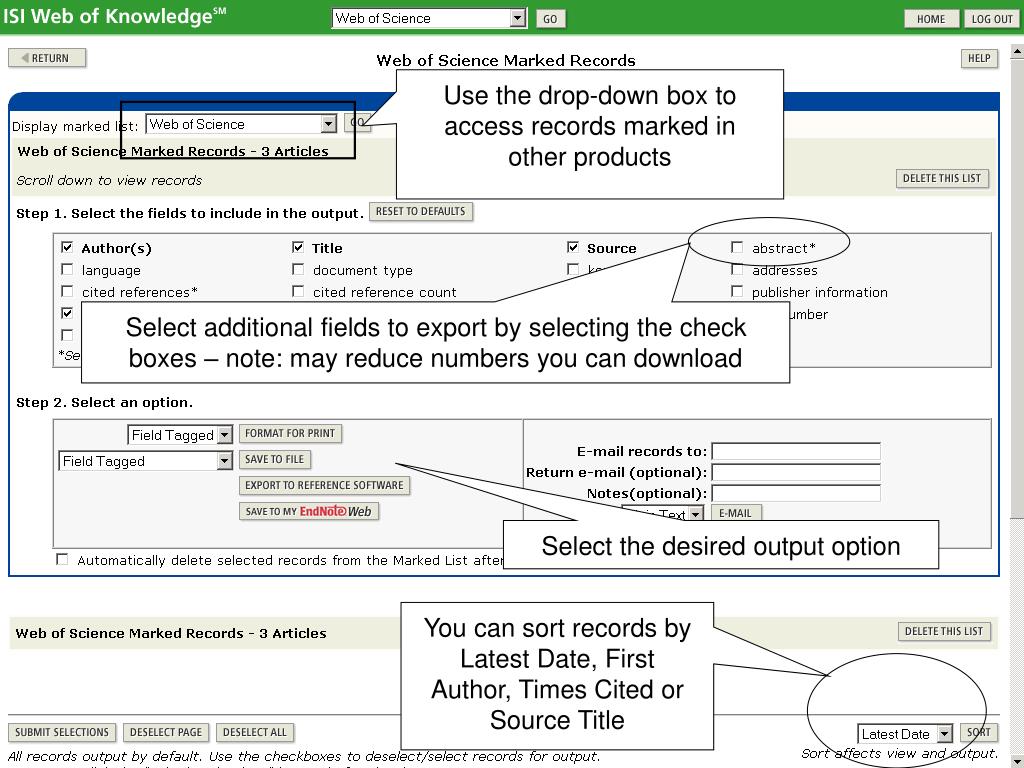Click the lower DELETE THIS LIST button
Image resolution: width=1024 pixels, height=768 pixels.
[x=944, y=632]
